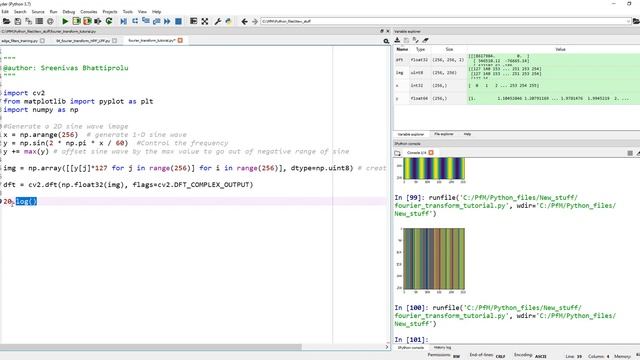Image resolution: width=640 pixels, height=360 pixels.
Task: Click the debug continue execution icon
Action: (167, 21)
